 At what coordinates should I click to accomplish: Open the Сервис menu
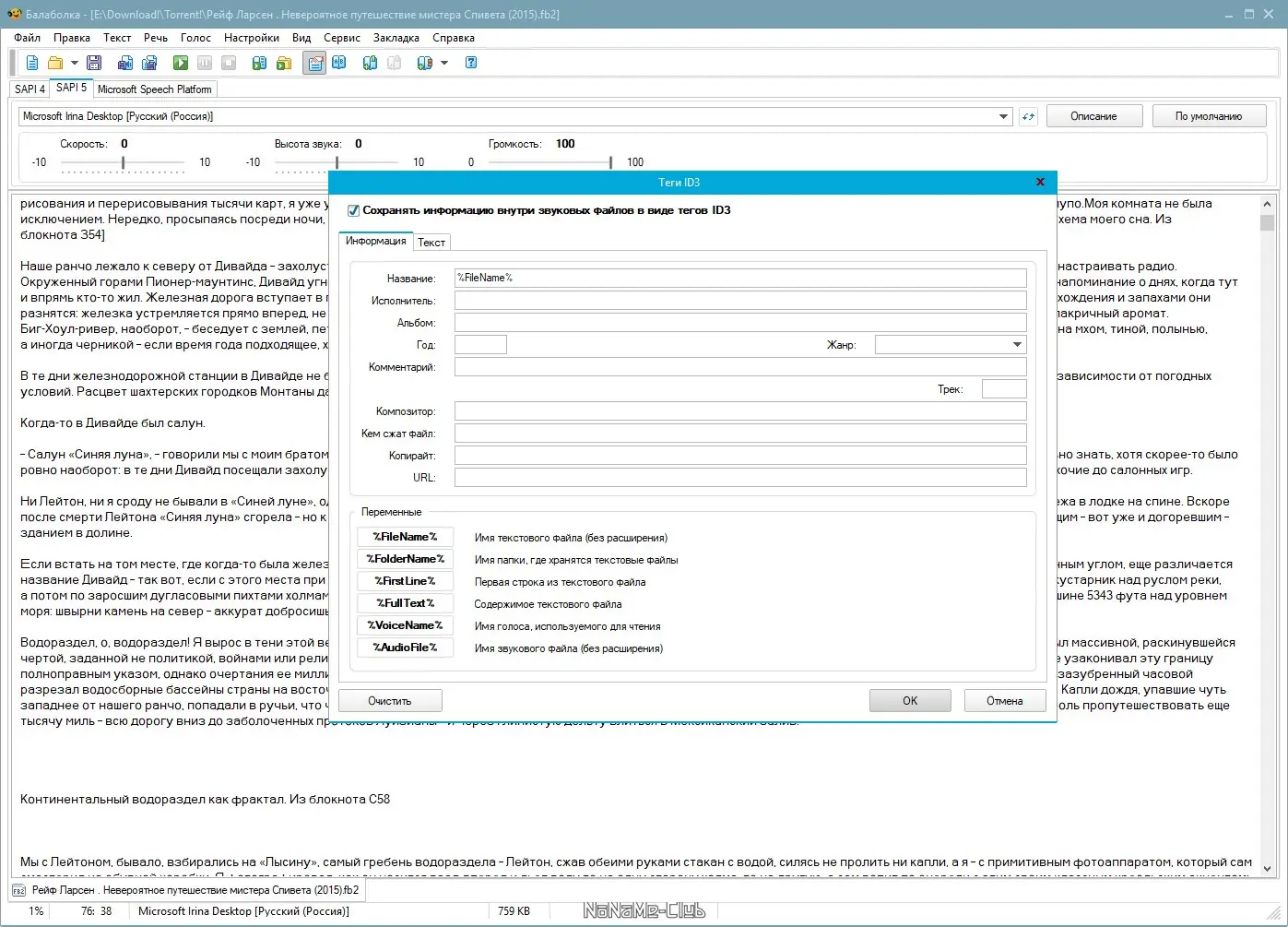(x=342, y=38)
